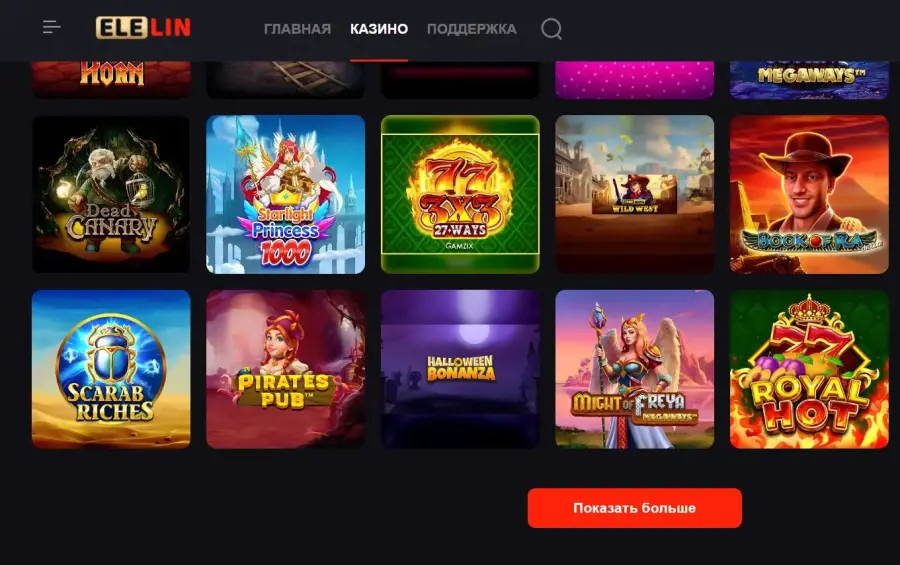Image resolution: width=900 pixels, height=565 pixels.
Task: Play the 77 3x3 27-Ways game
Action: [x=460, y=194]
